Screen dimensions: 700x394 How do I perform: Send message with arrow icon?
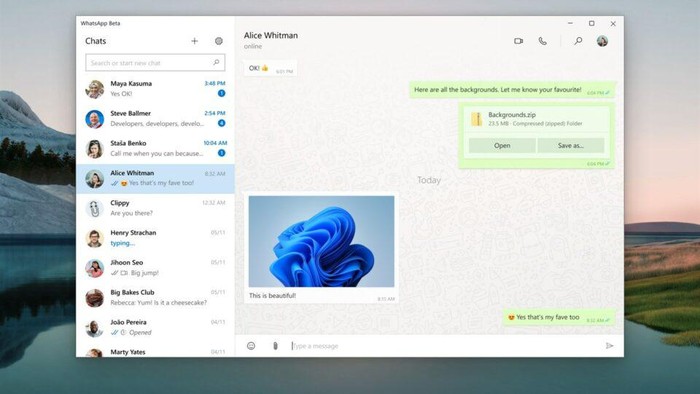pos(609,346)
